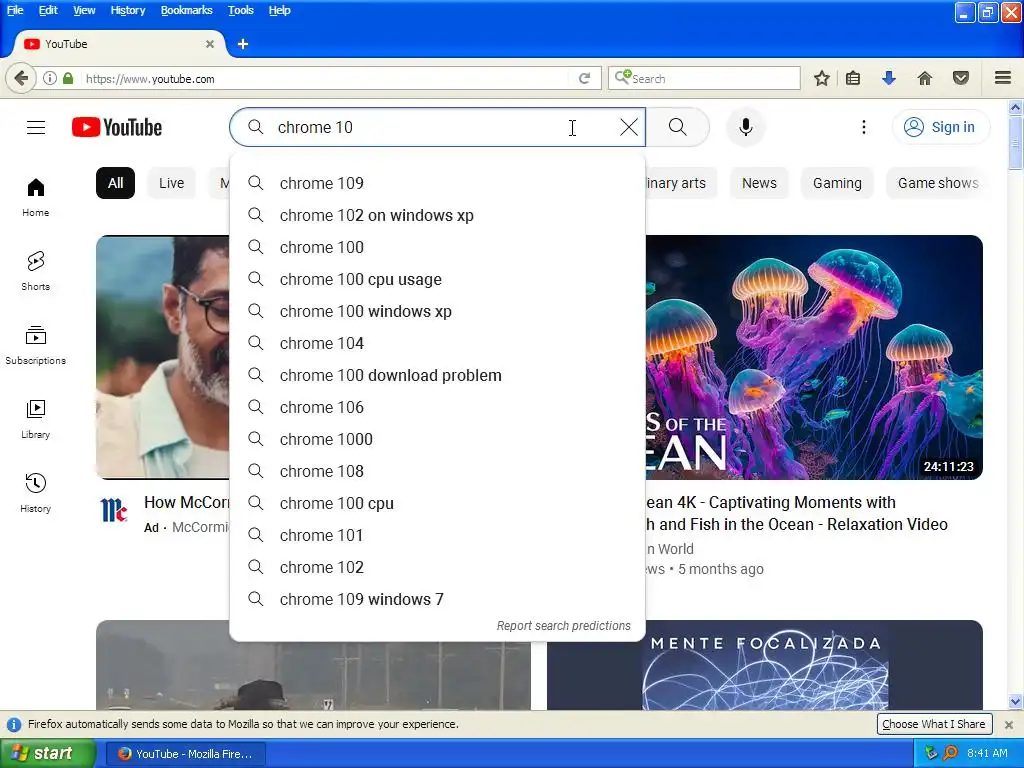
Task: Choose suggestion 'chrome 109'
Action: tap(438, 183)
